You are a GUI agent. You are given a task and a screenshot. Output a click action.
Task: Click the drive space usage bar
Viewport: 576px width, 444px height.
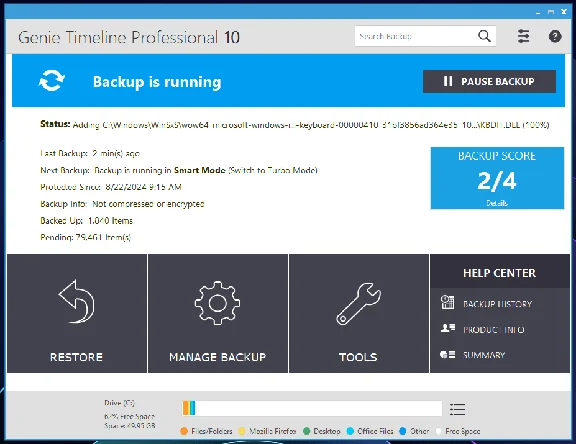(312, 408)
